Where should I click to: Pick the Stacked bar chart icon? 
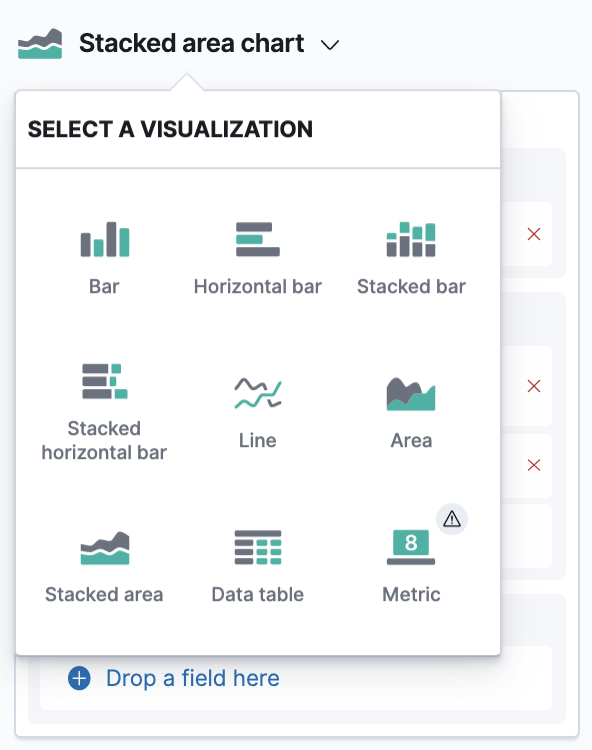tap(411, 239)
